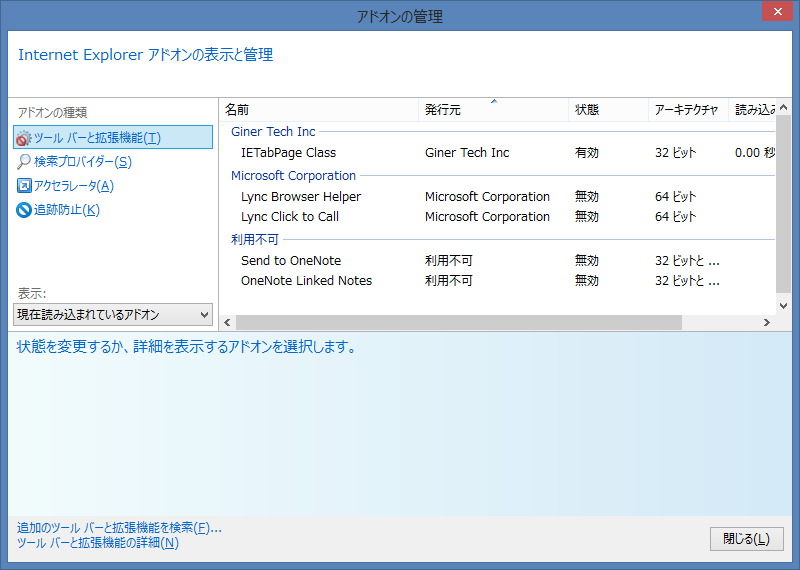The image size is (800, 570).
Task: Click the horizontal scrollbar thumb
Action: 459,323
